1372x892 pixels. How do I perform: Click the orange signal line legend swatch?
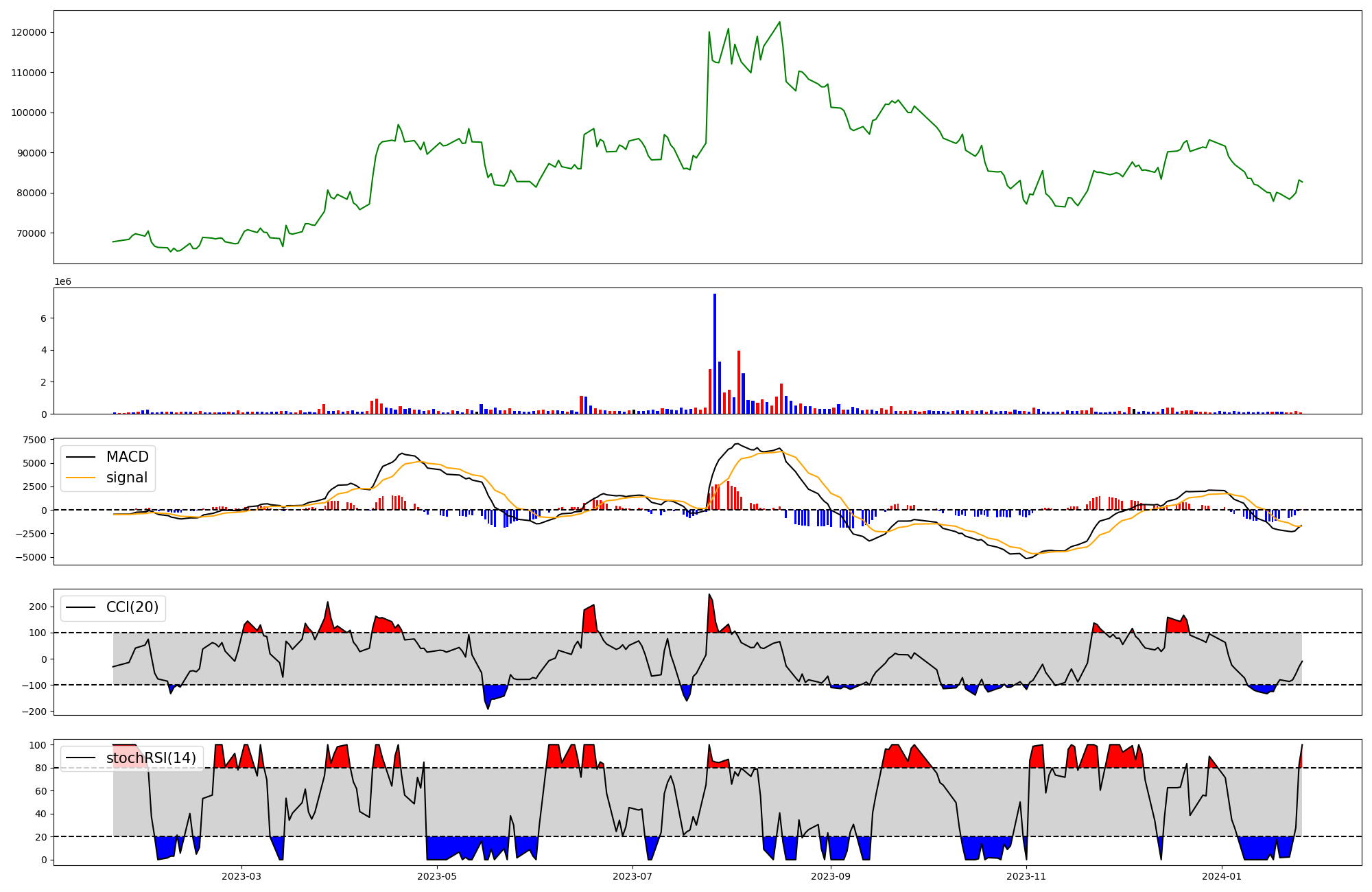pyautogui.click(x=80, y=478)
